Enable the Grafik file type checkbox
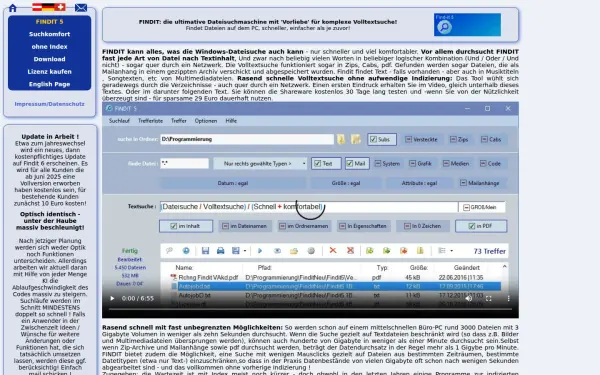This screenshot has width=600, height=375. click(x=420, y=163)
